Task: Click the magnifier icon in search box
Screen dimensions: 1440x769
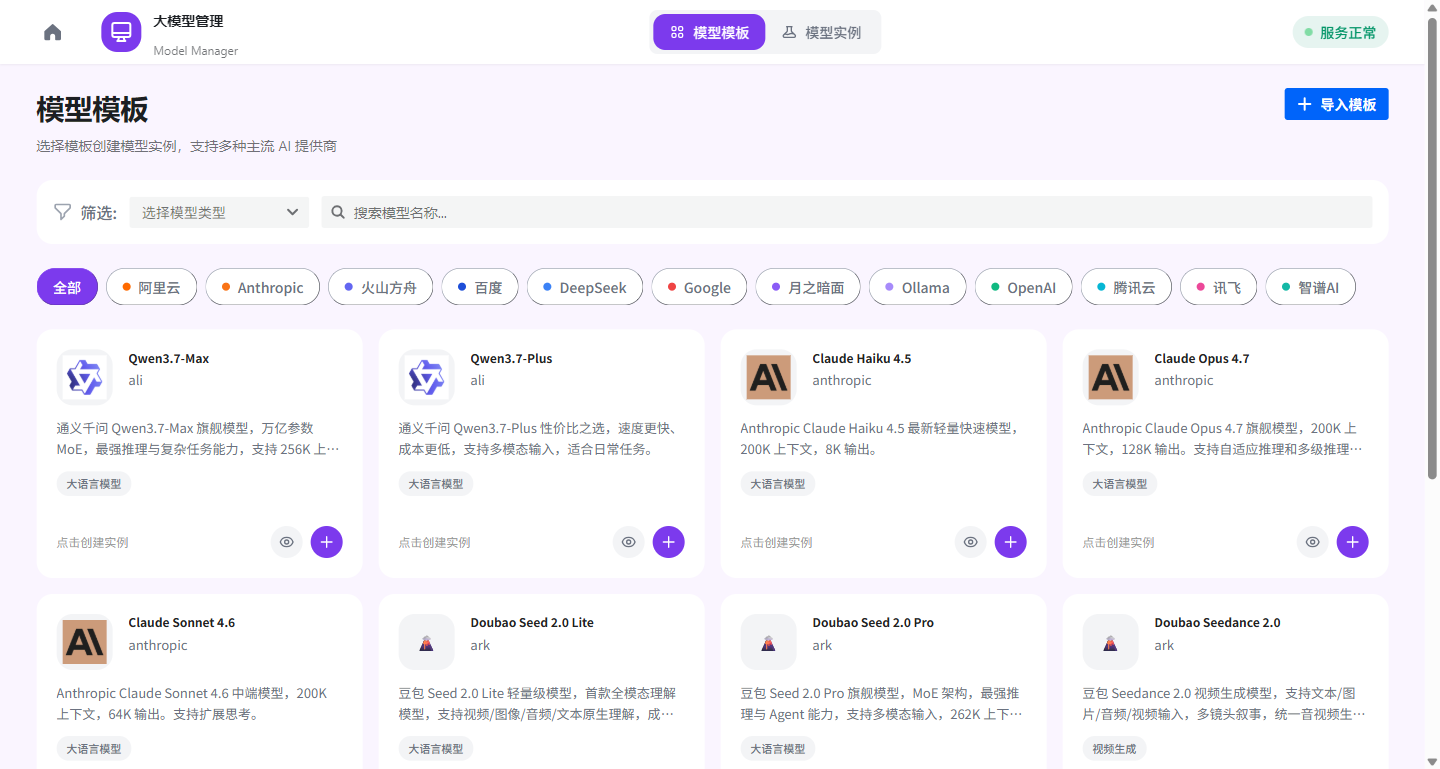Action: (338, 212)
